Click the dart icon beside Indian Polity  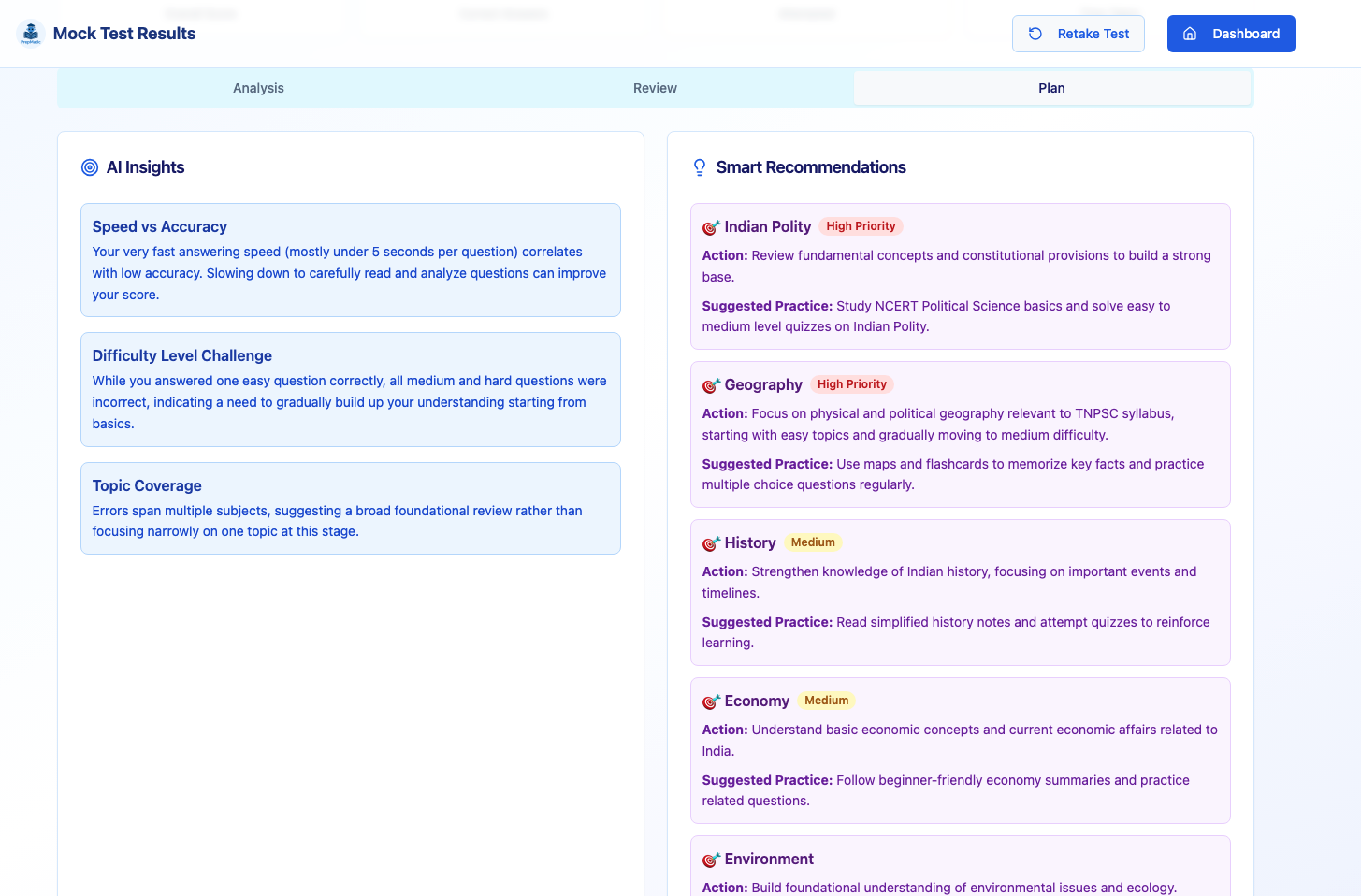click(x=711, y=227)
